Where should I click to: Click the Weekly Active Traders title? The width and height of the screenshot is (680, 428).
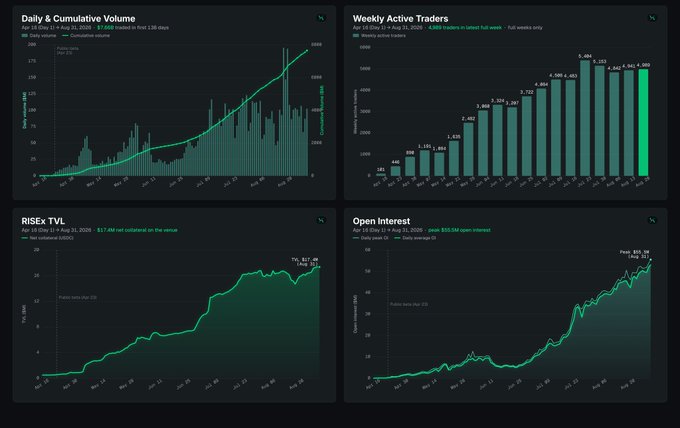(x=400, y=19)
